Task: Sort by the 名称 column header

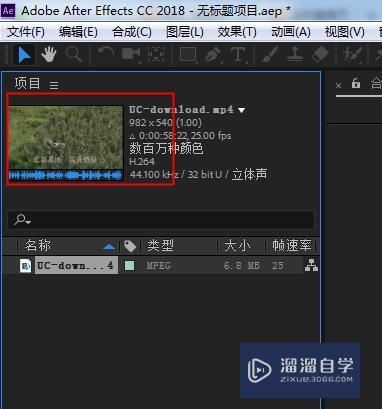Action: [38, 246]
